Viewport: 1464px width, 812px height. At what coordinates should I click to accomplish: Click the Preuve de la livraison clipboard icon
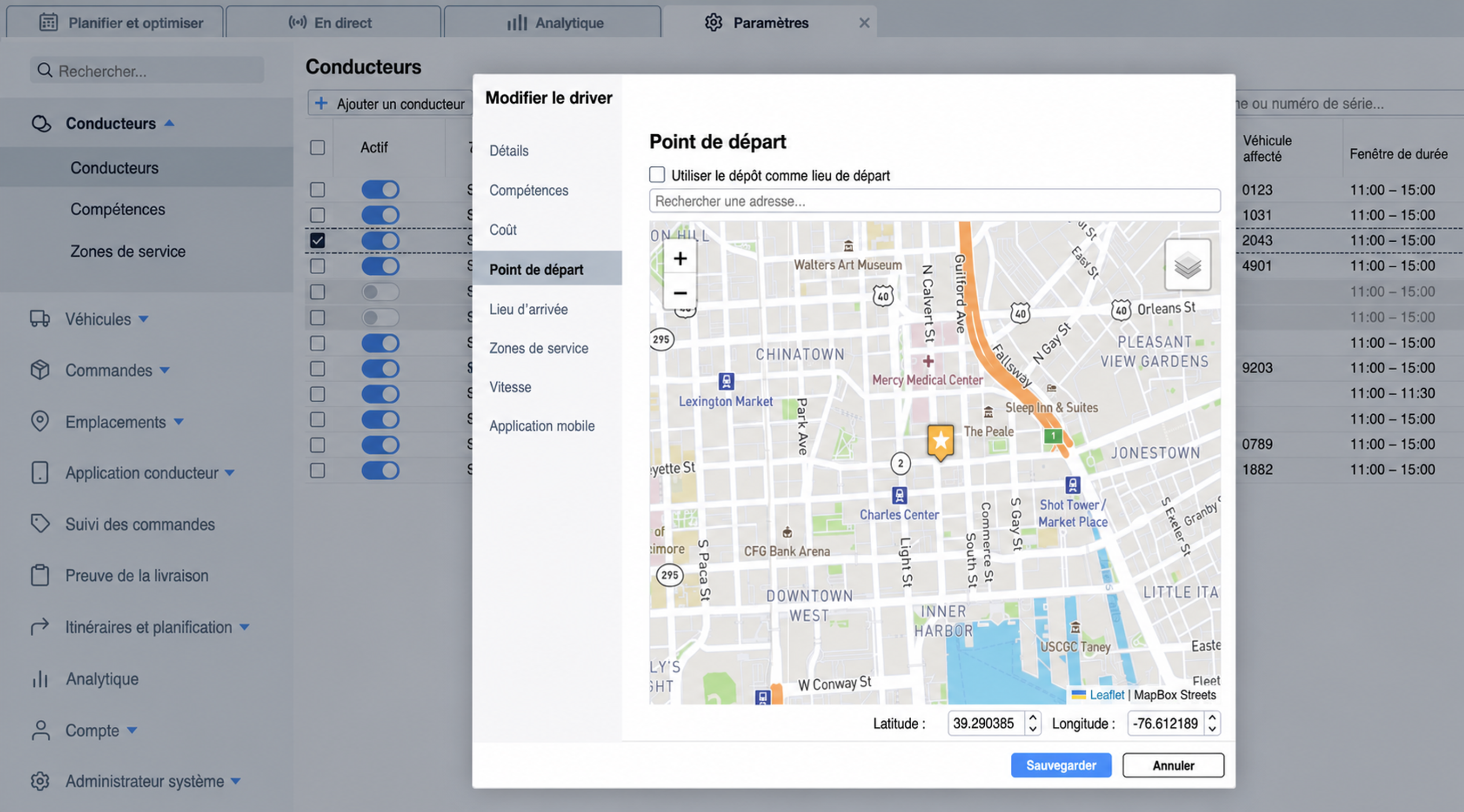[x=40, y=575]
